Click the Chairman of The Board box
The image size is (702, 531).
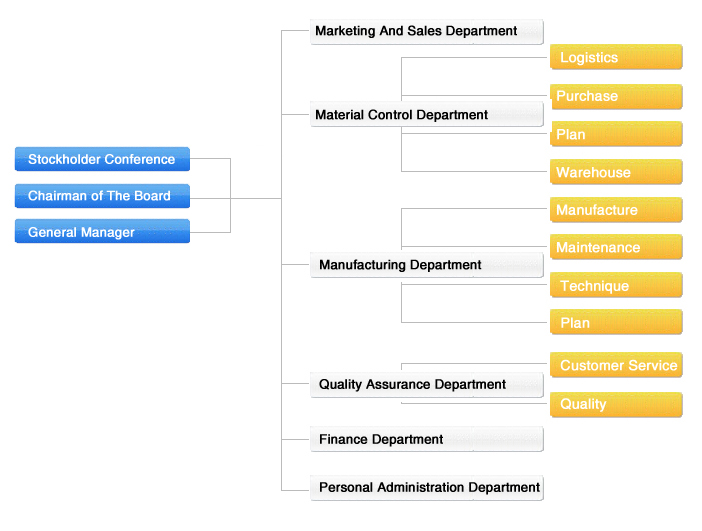102,196
